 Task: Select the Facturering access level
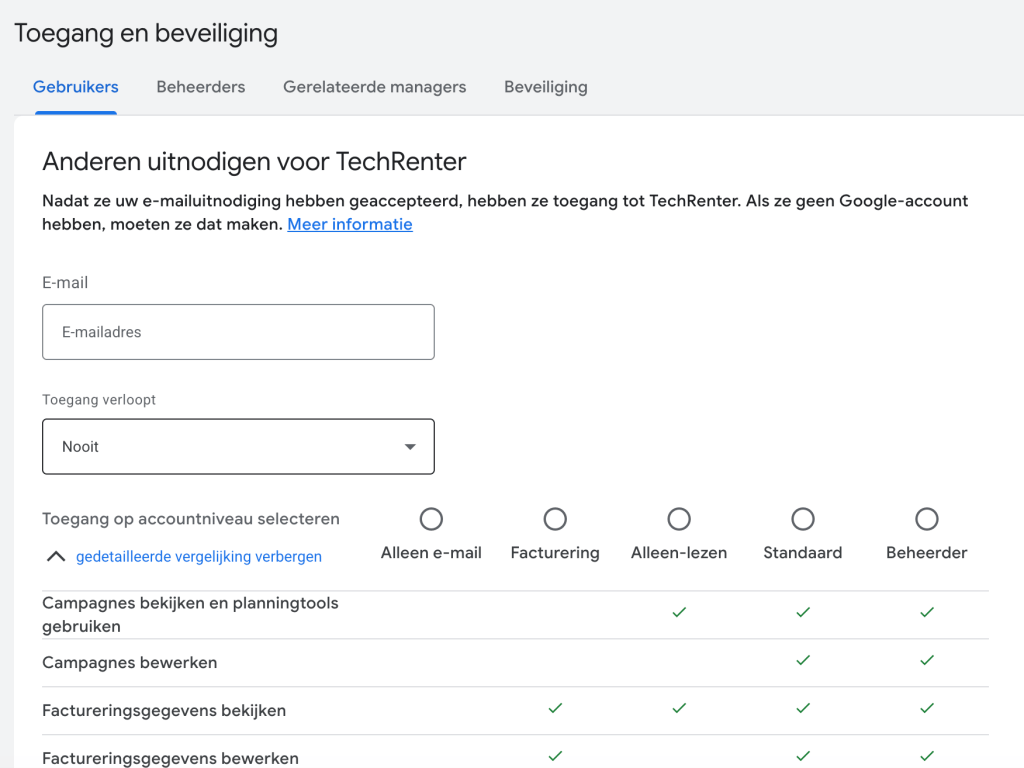pyautogui.click(x=555, y=519)
